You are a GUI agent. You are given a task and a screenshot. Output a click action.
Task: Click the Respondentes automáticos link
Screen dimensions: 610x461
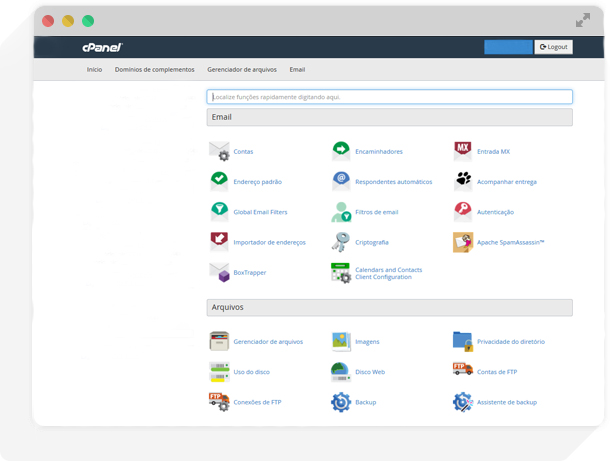click(x=394, y=182)
